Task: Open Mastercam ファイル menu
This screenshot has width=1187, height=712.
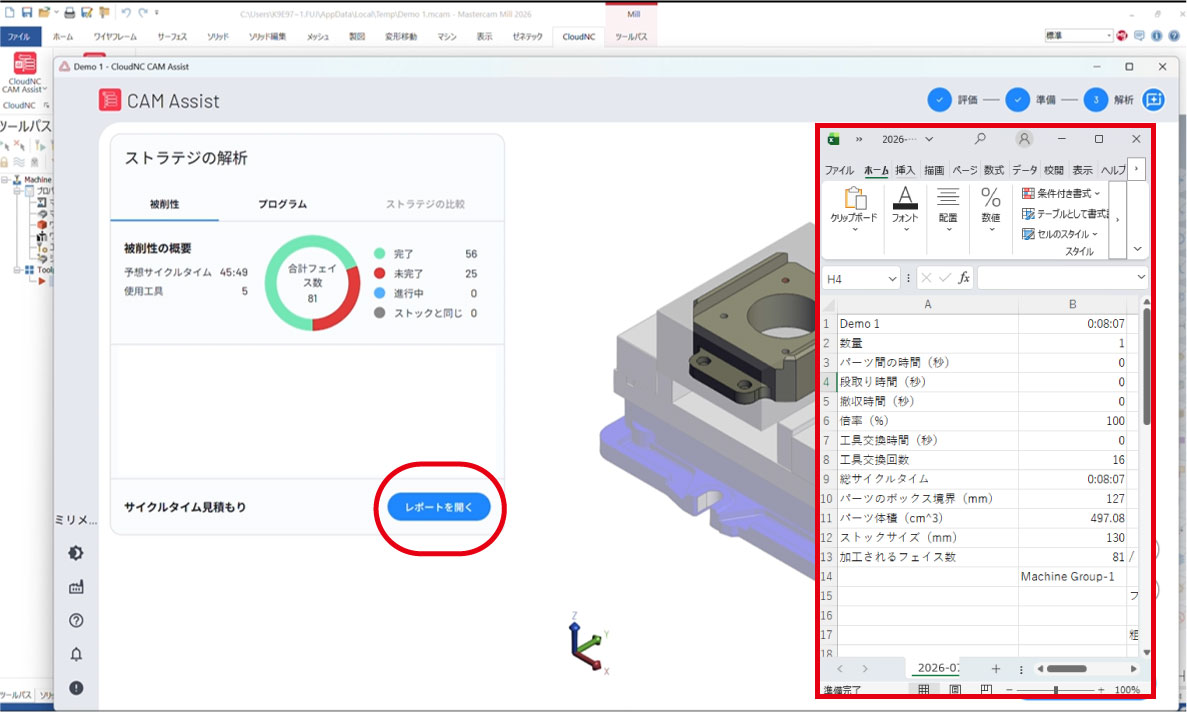Action: (20, 36)
